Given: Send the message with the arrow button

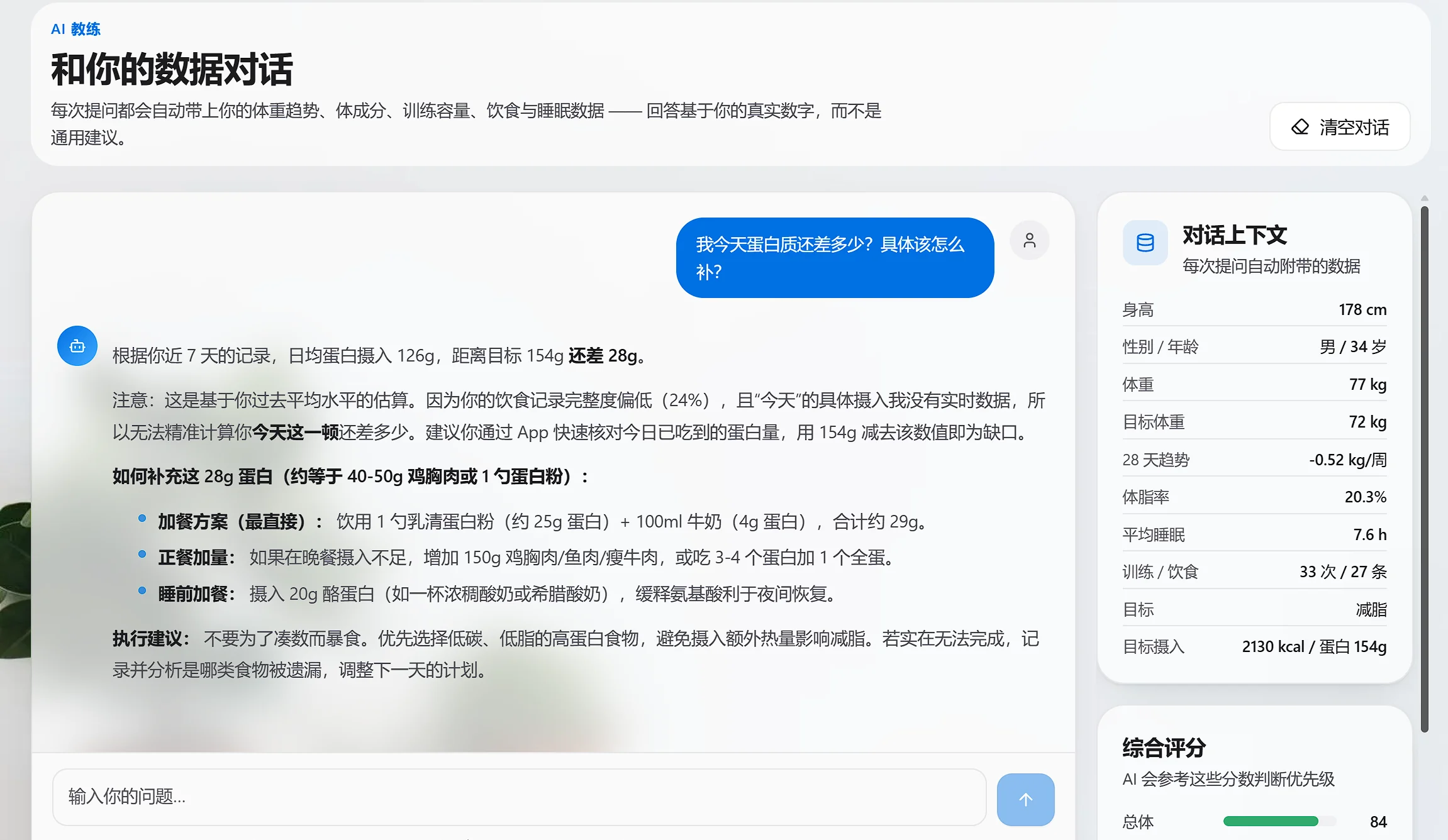Looking at the screenshot, I should (1025, 799).
